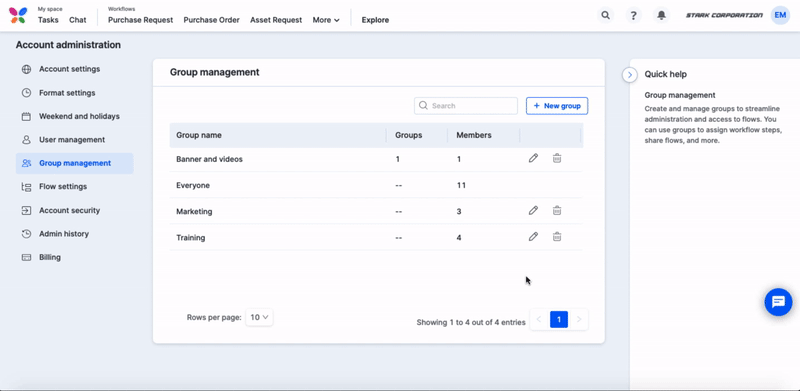
Task: Focus the group Search field
Action: [466, 106]
